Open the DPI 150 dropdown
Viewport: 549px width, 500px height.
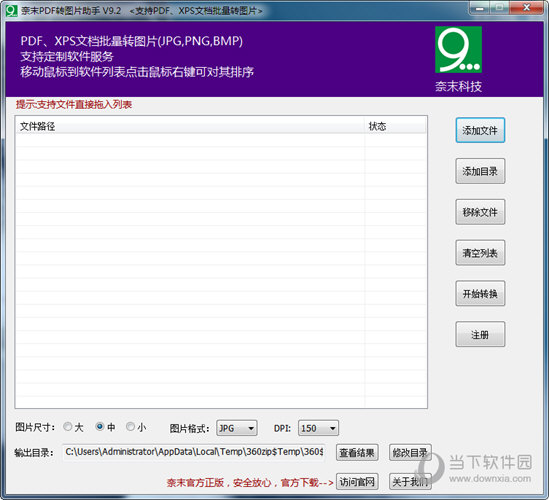(x=318, y=428)
